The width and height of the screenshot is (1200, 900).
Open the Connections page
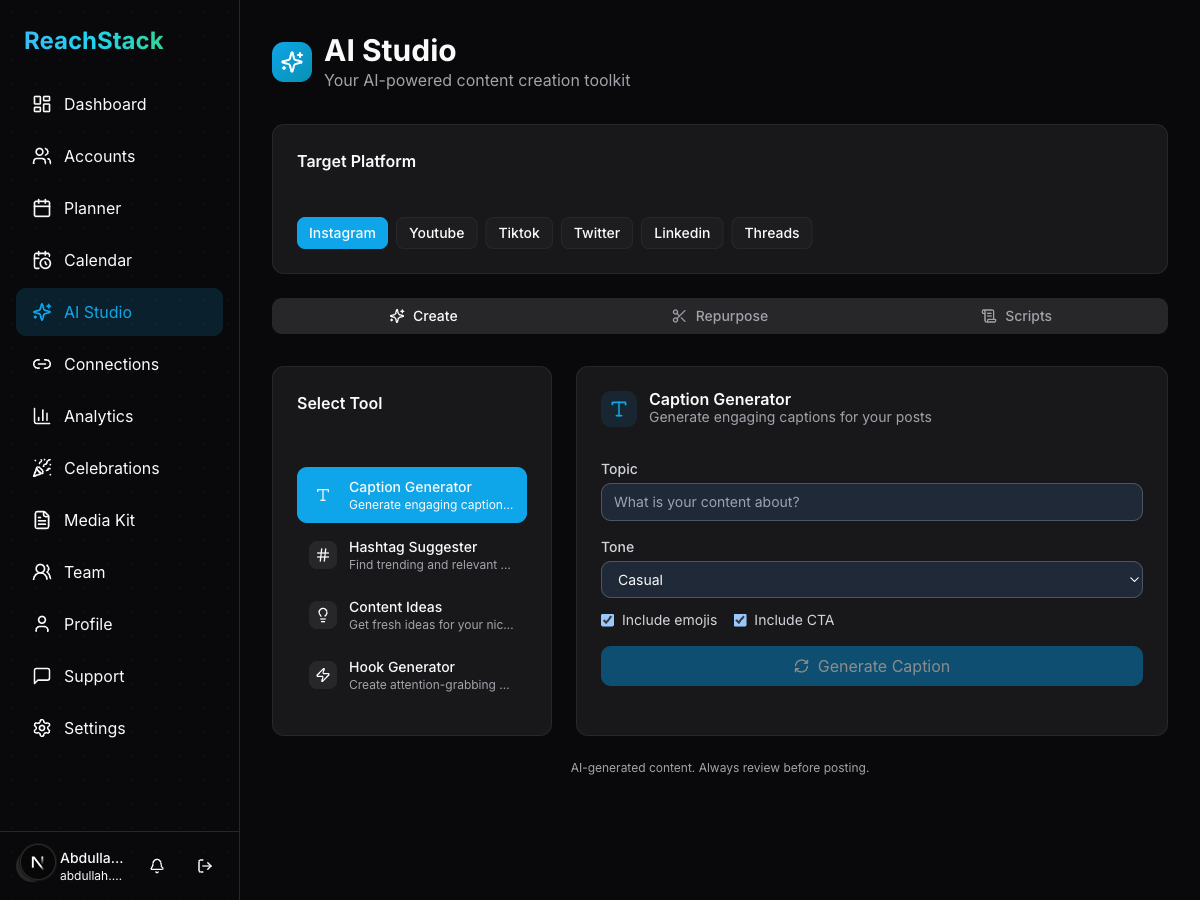111,364
